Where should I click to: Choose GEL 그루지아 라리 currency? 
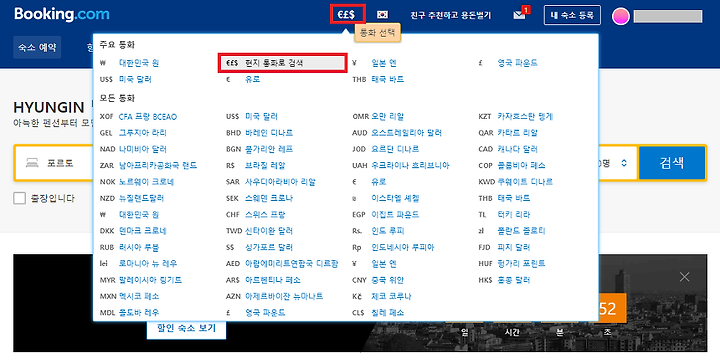tap(133, 133)
